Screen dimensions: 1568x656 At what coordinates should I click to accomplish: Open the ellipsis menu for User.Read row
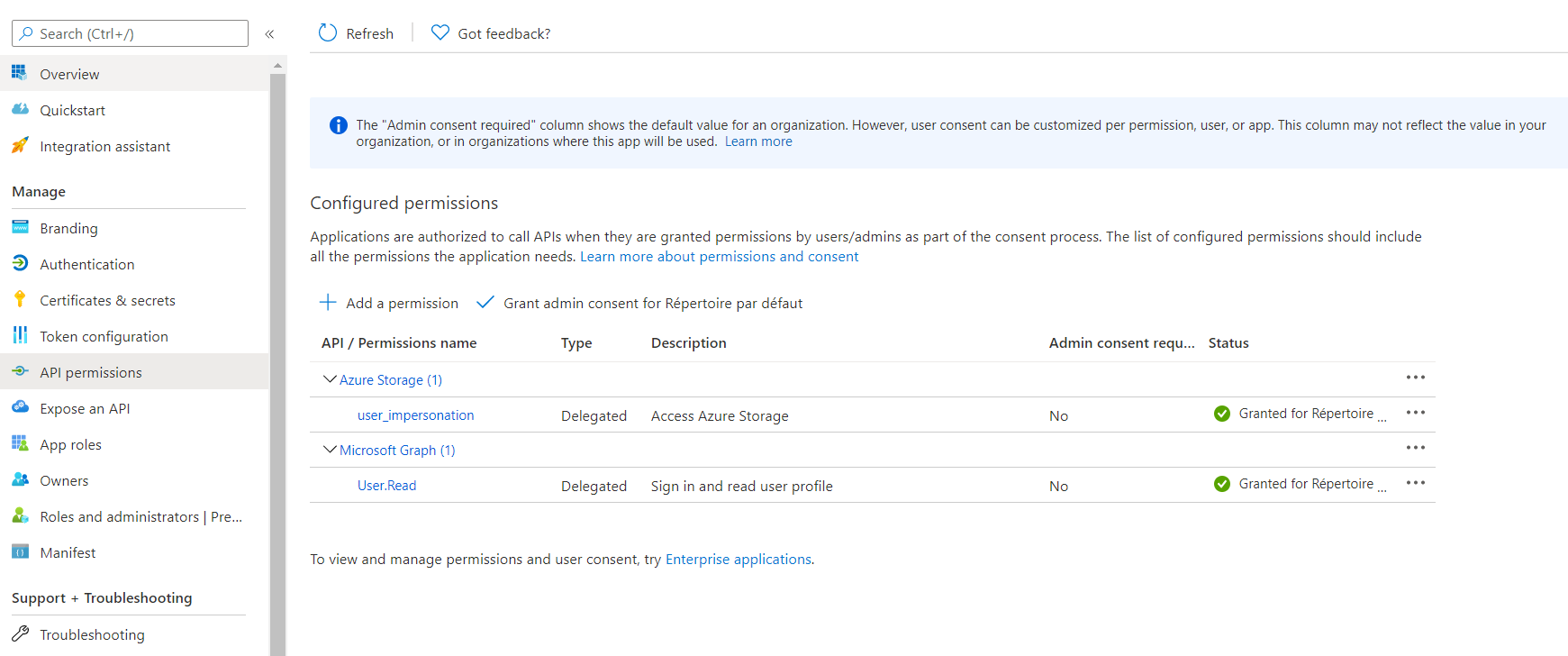pyautogui.click(x=1416, y=483)
